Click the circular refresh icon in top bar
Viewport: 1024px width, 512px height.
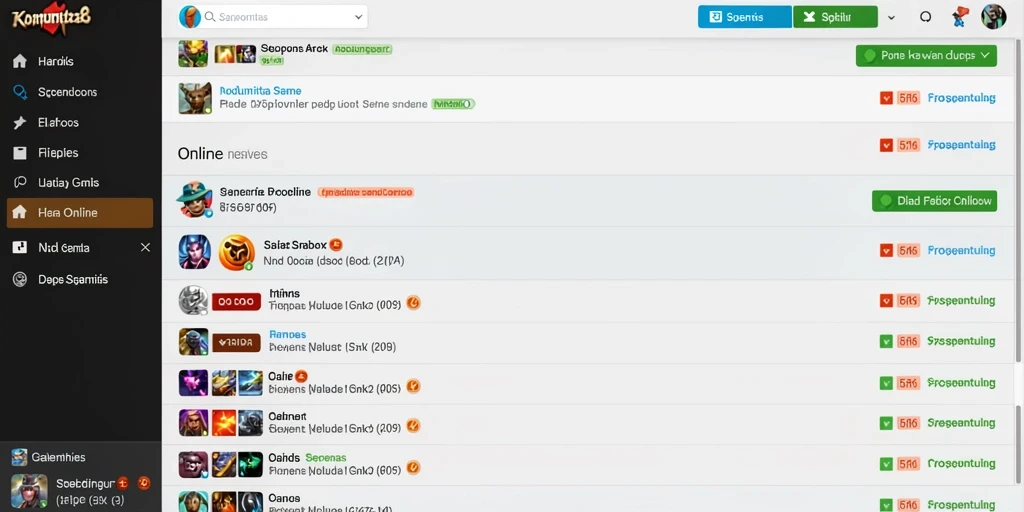tap(925, 18)
